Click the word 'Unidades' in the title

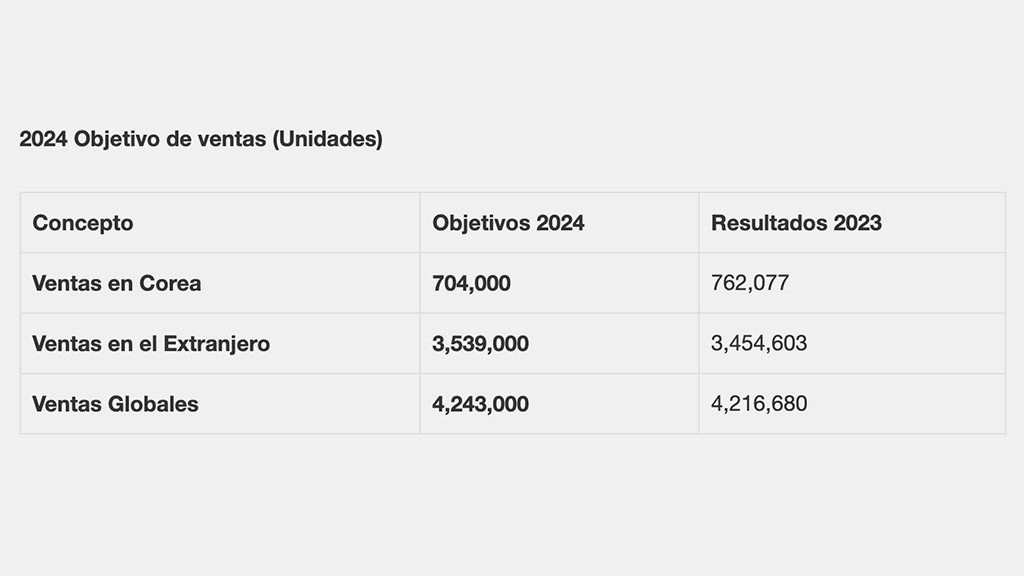(327, 139)
